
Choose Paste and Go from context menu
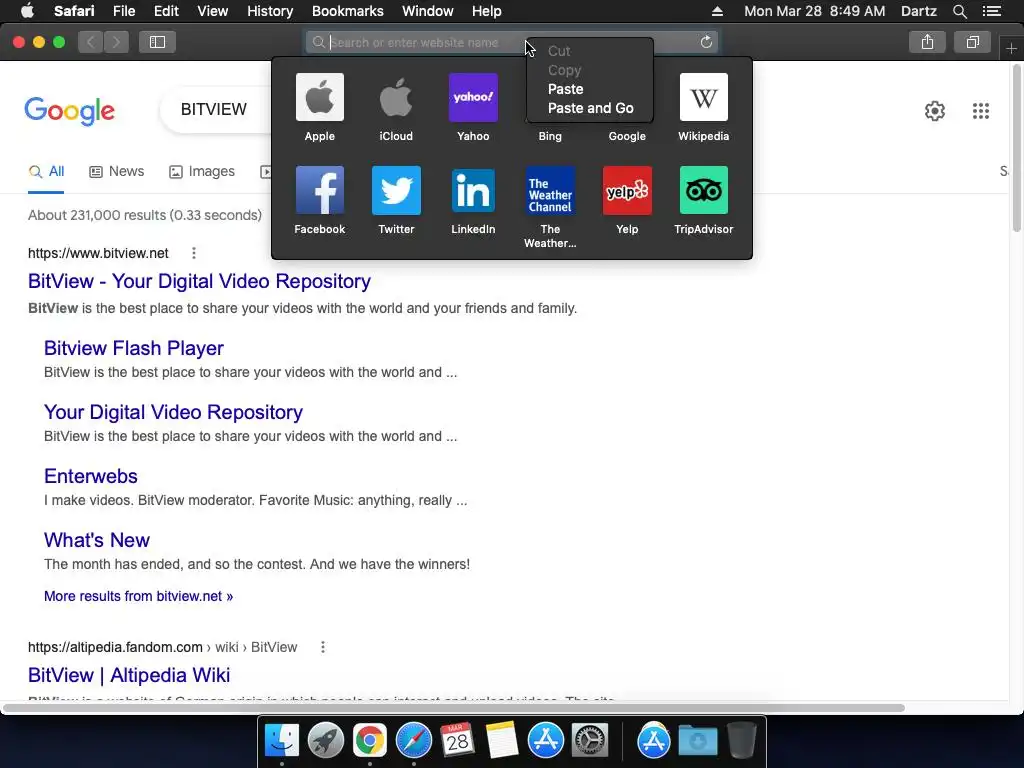(589, 108)
